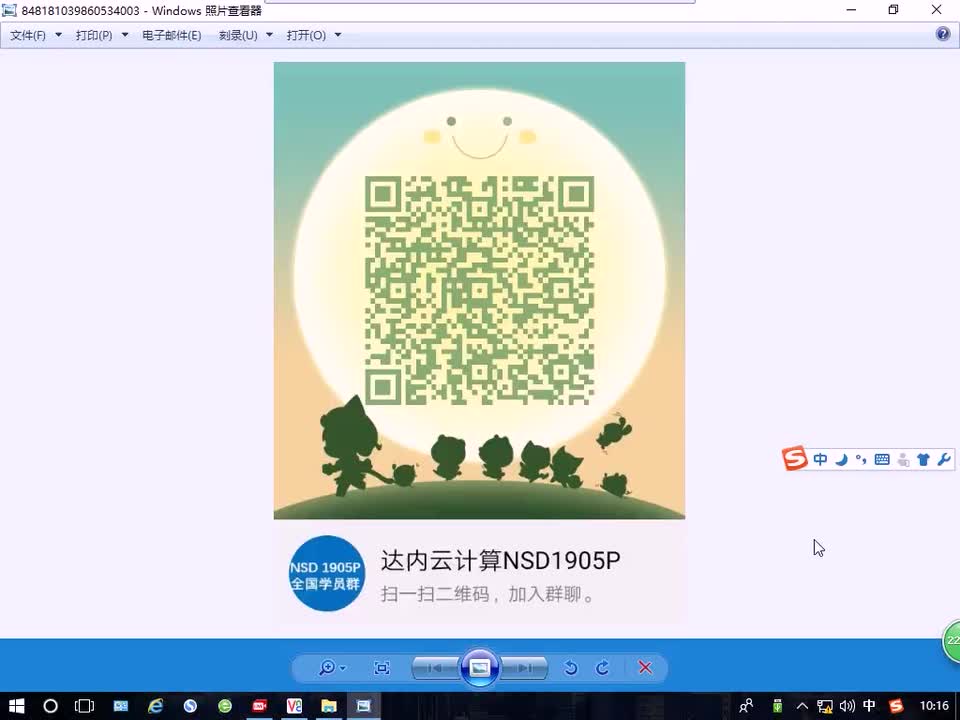Screen dimensions: 960x720
Task: Open the 打印(P) menu
Action: [94, 36]
